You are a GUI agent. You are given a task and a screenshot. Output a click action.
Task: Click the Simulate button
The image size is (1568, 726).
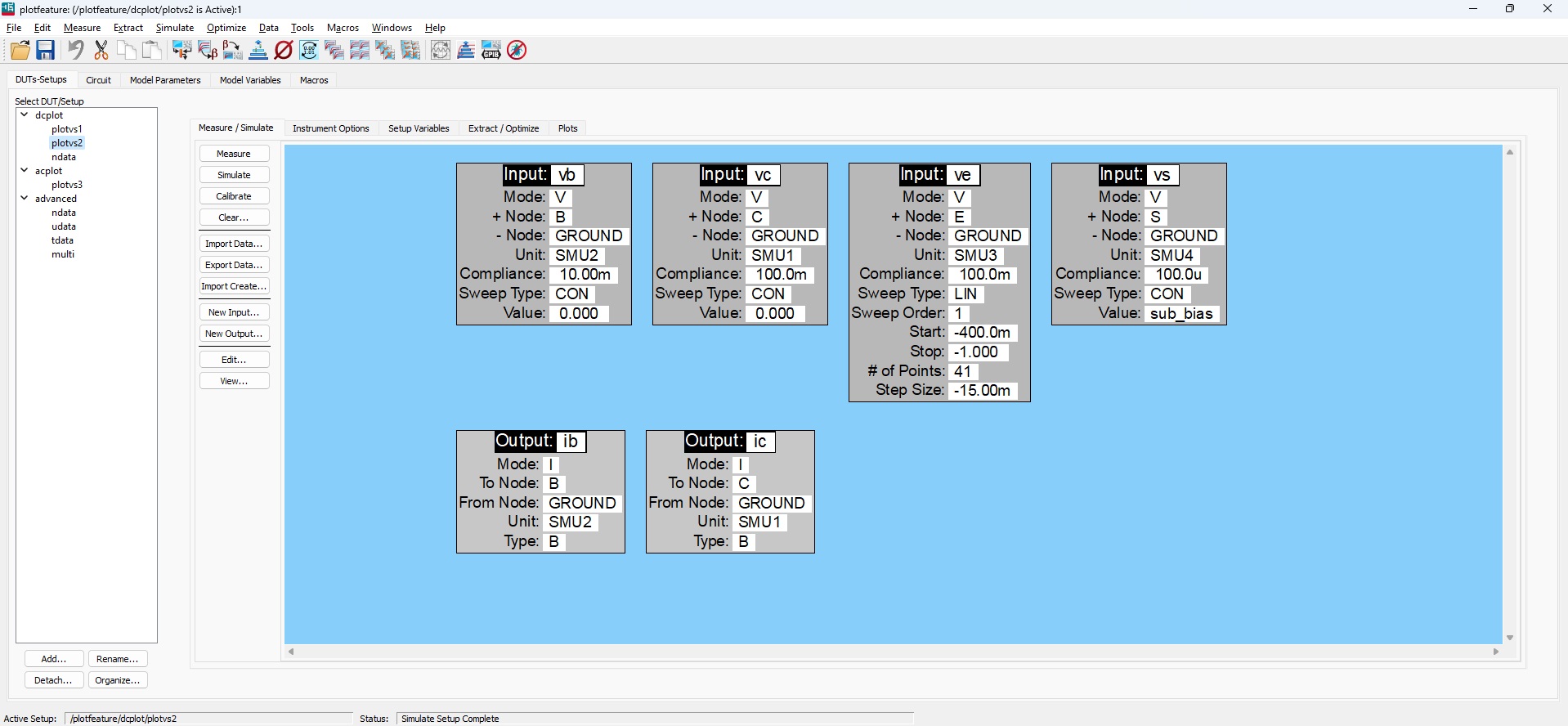click(234, 175)
